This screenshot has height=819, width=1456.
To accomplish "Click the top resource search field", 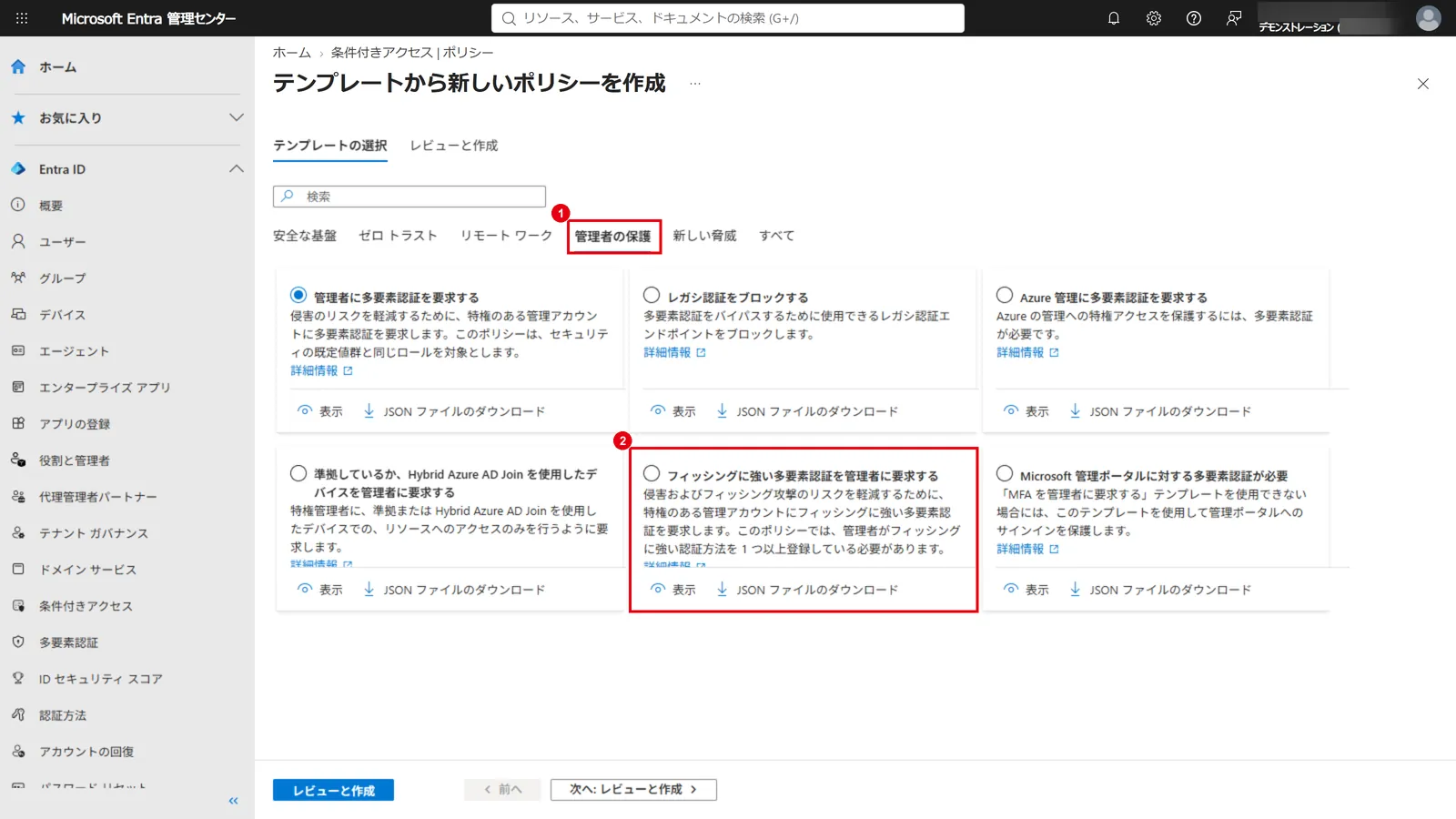I will tap(728, 18).
